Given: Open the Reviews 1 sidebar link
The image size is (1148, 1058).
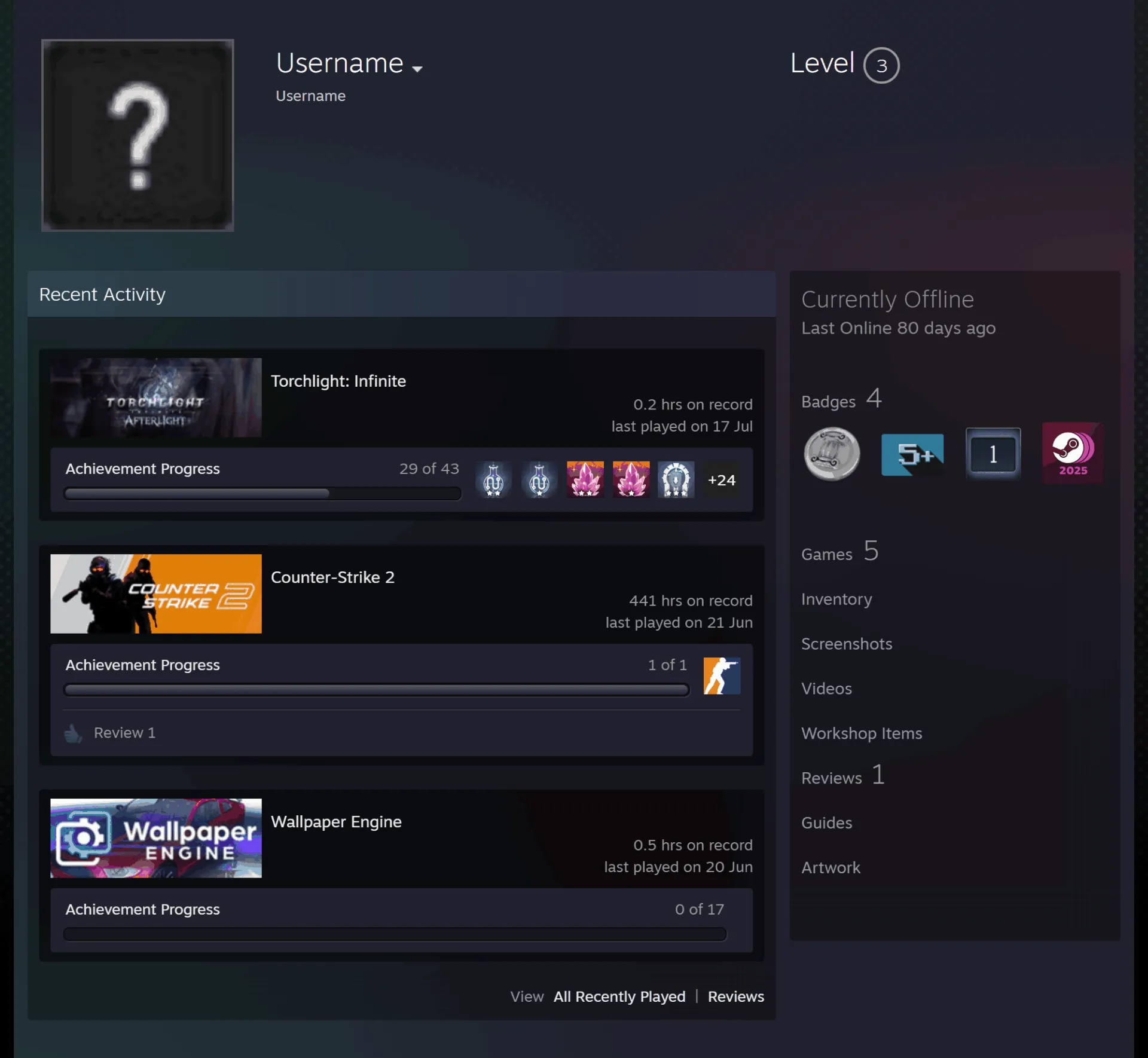Looking at the screenshot, I should point(843,776).
